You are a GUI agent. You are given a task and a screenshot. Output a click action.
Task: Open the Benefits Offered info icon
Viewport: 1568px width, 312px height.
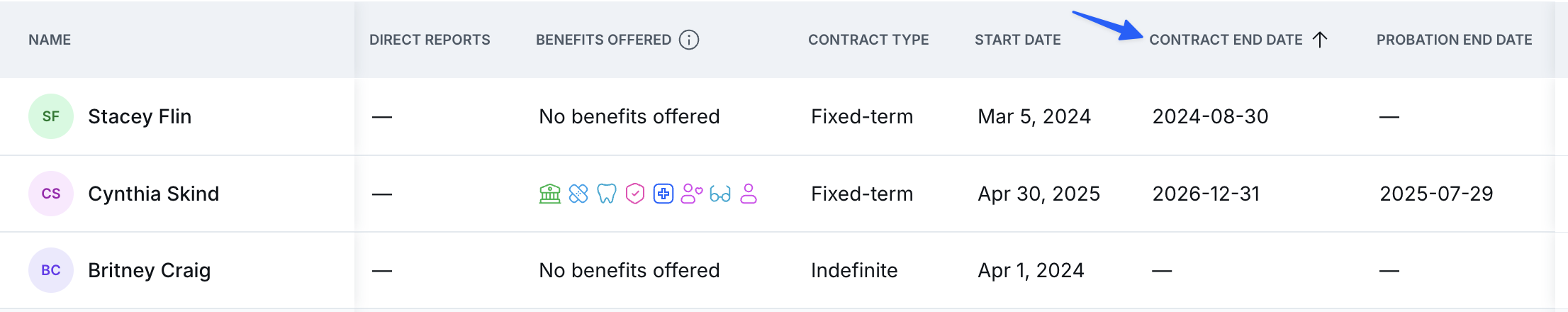689,40
